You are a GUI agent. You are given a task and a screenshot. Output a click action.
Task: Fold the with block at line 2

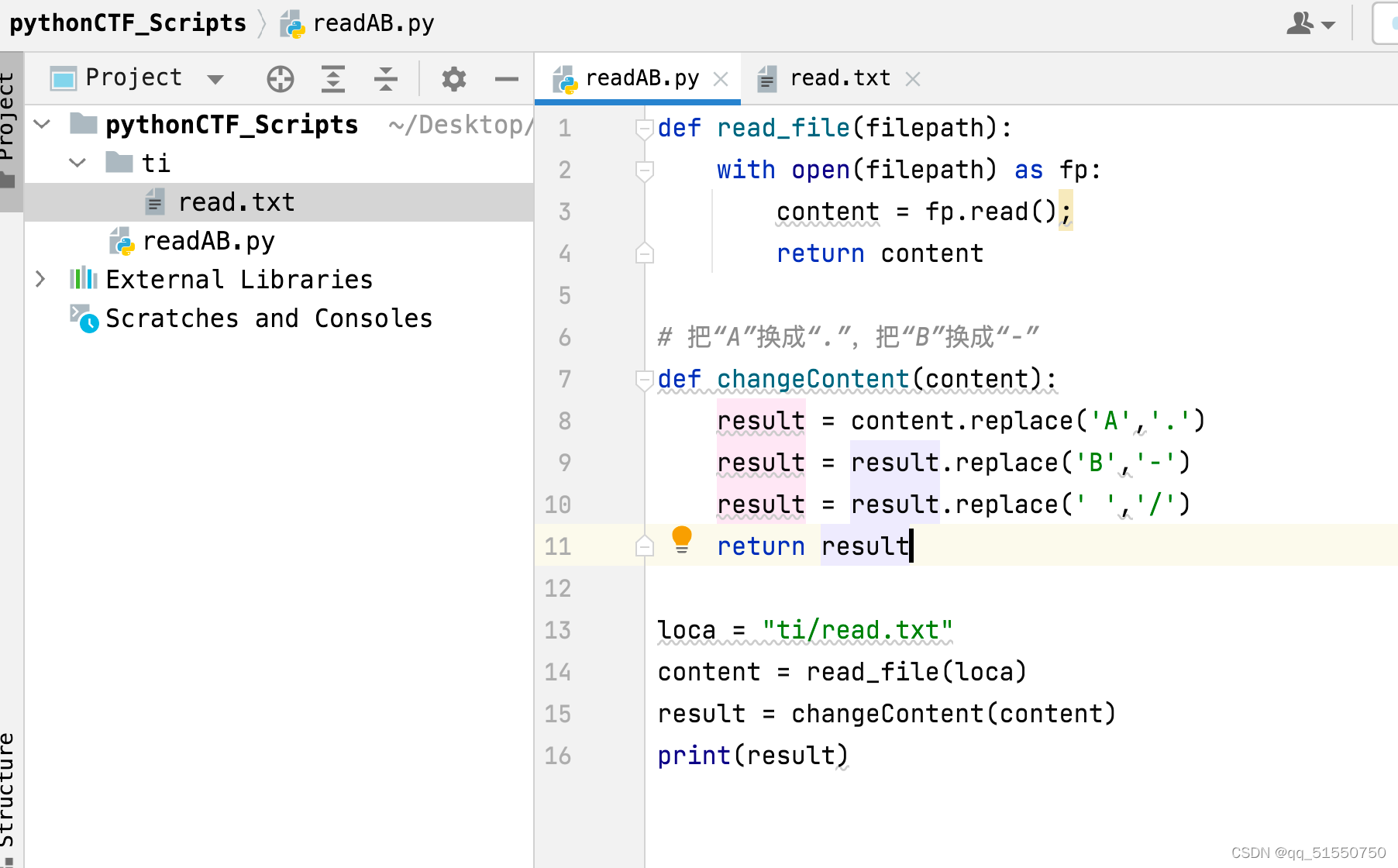click(645, 170)
